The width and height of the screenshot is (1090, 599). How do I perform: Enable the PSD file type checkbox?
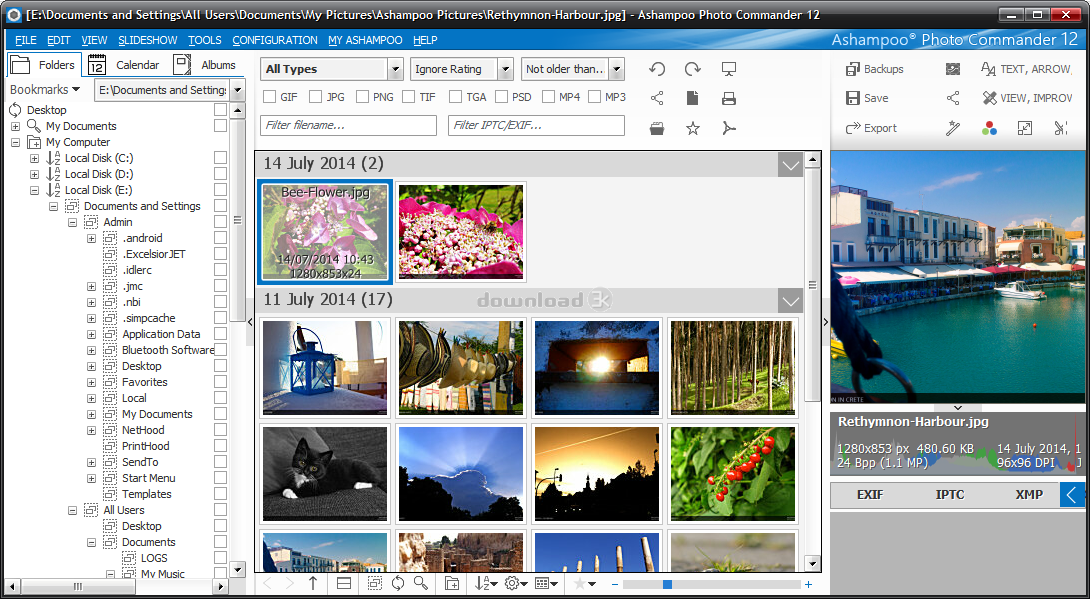click(502, 97)
